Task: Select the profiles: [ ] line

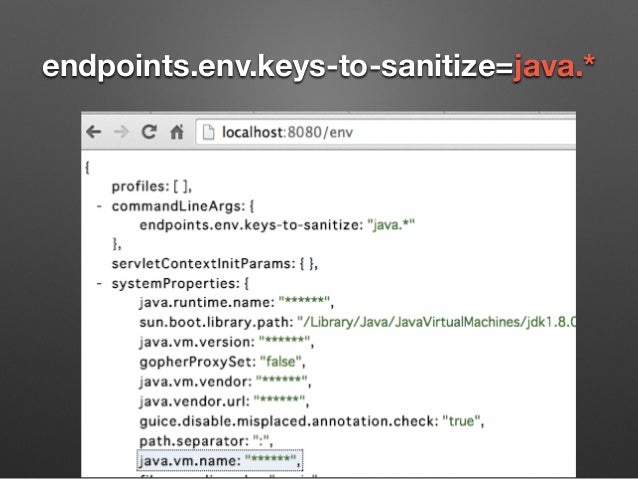Action: [152, 186]
